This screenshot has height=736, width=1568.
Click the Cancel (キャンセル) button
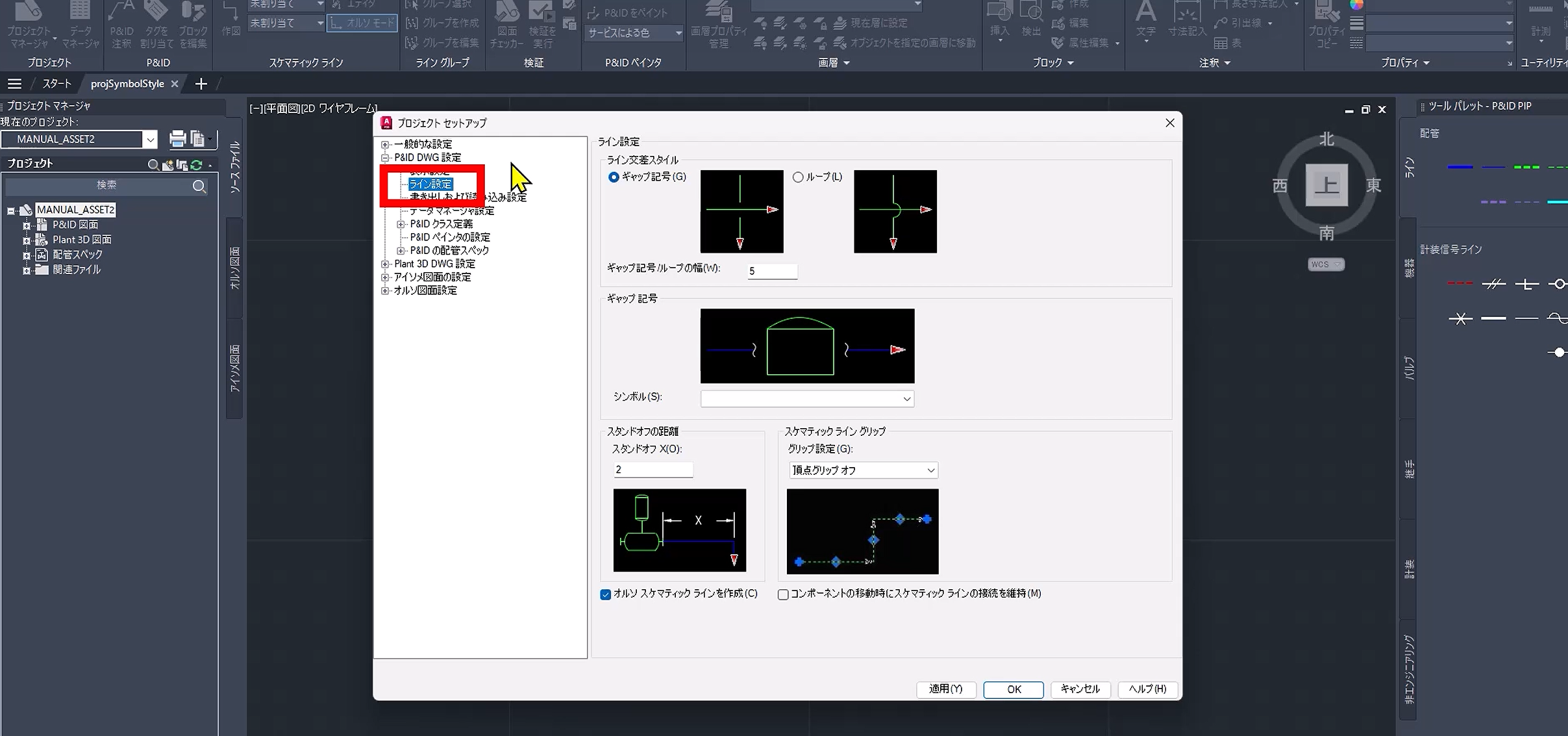coord(1080,689)
